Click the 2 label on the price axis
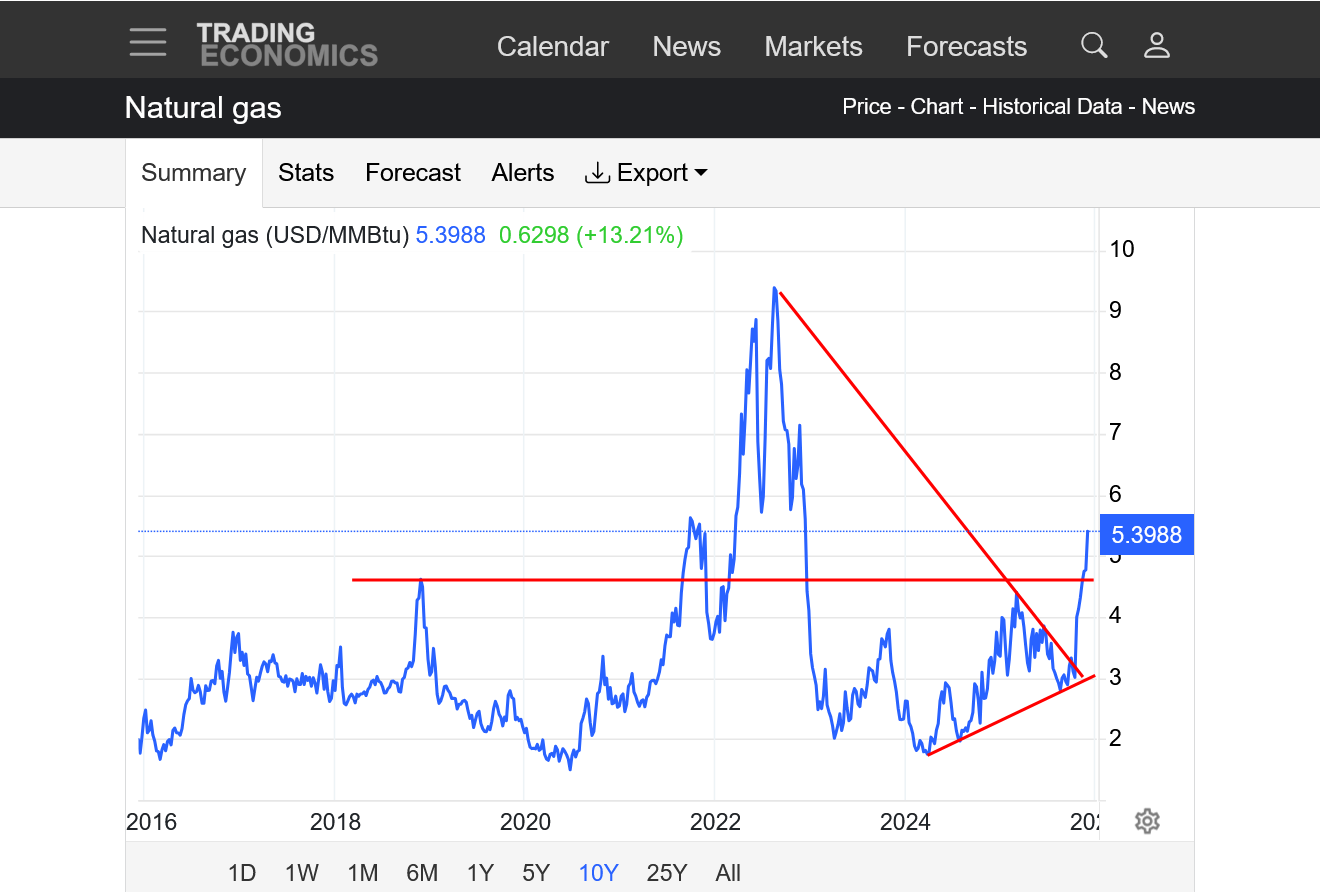 point(1115,739)
